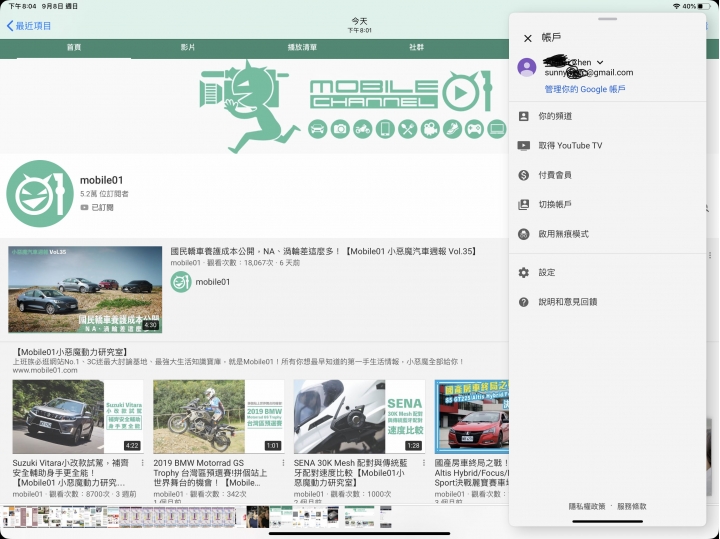Open 付費會員 menu entry
The width and height of the screenshot is (720, 539).
[607, 175]
